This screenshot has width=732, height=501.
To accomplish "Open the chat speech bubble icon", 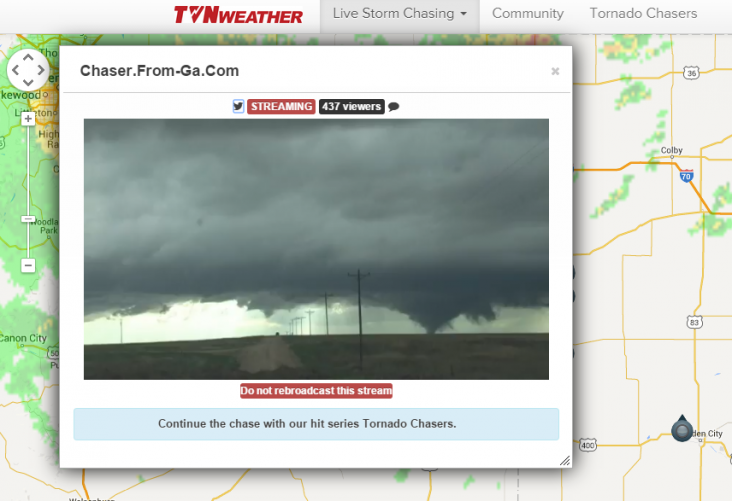I will [x=394, y=107].
